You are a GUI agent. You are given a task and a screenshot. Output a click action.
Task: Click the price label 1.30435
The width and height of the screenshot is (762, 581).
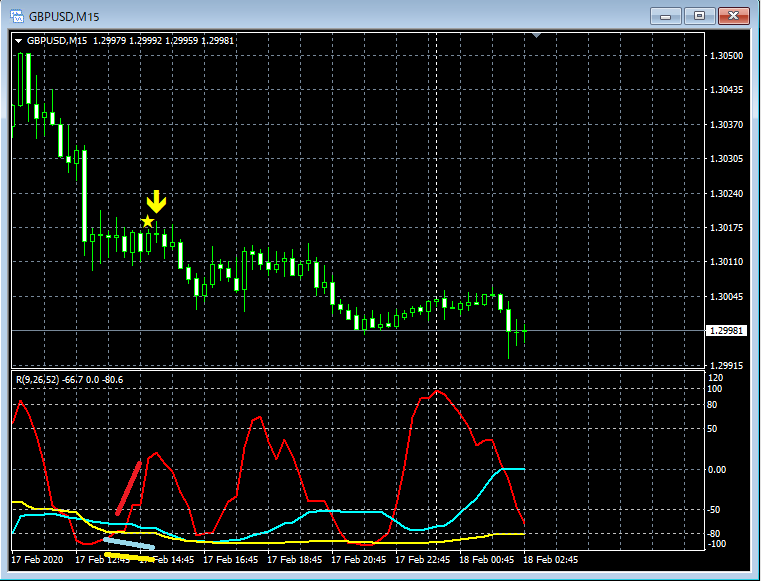(726, 90)
